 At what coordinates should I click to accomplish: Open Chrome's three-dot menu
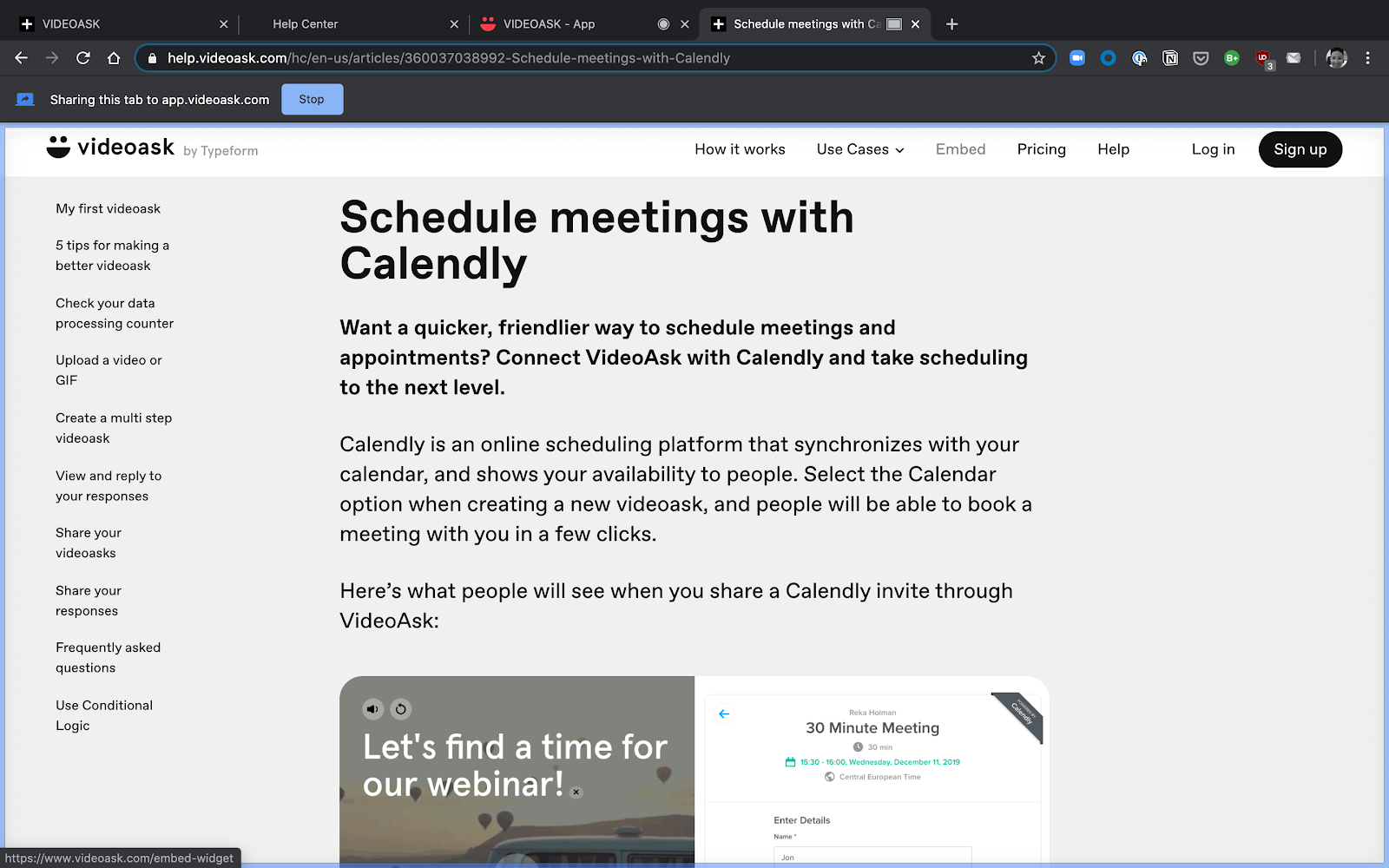coord(1367,58)
